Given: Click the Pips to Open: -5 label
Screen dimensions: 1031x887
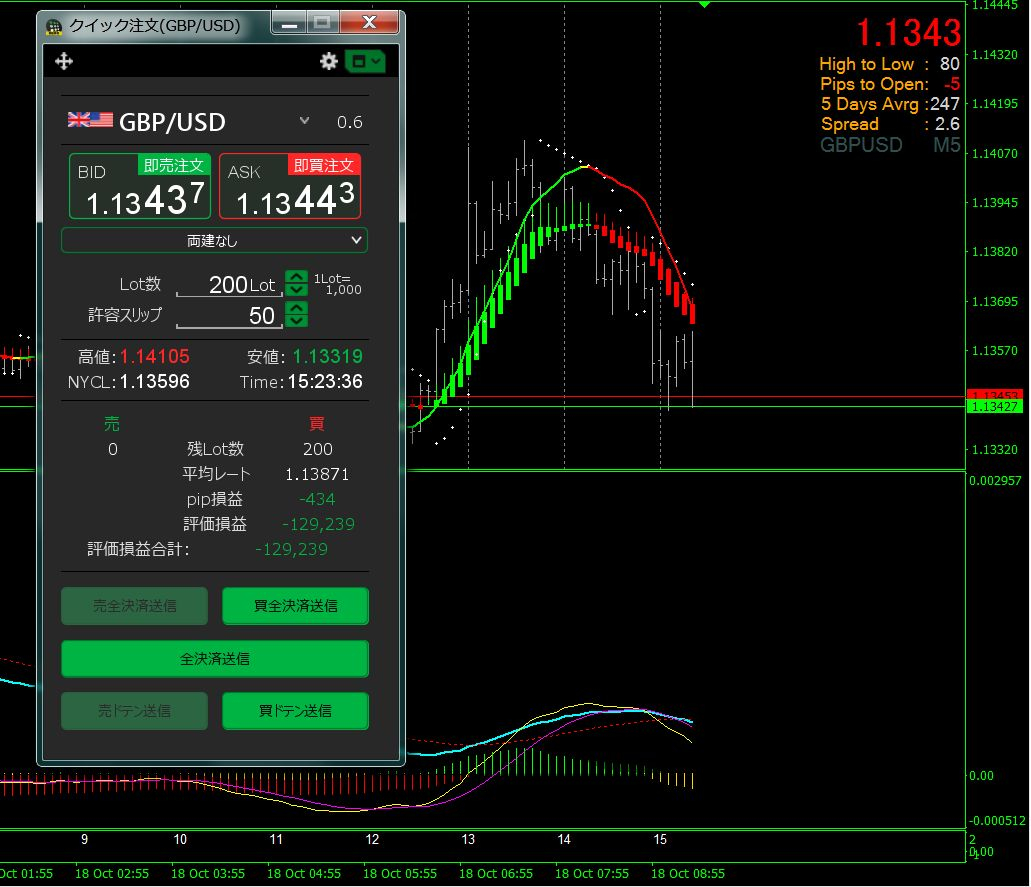Looking at the screenshot, I should click(890, 84).
